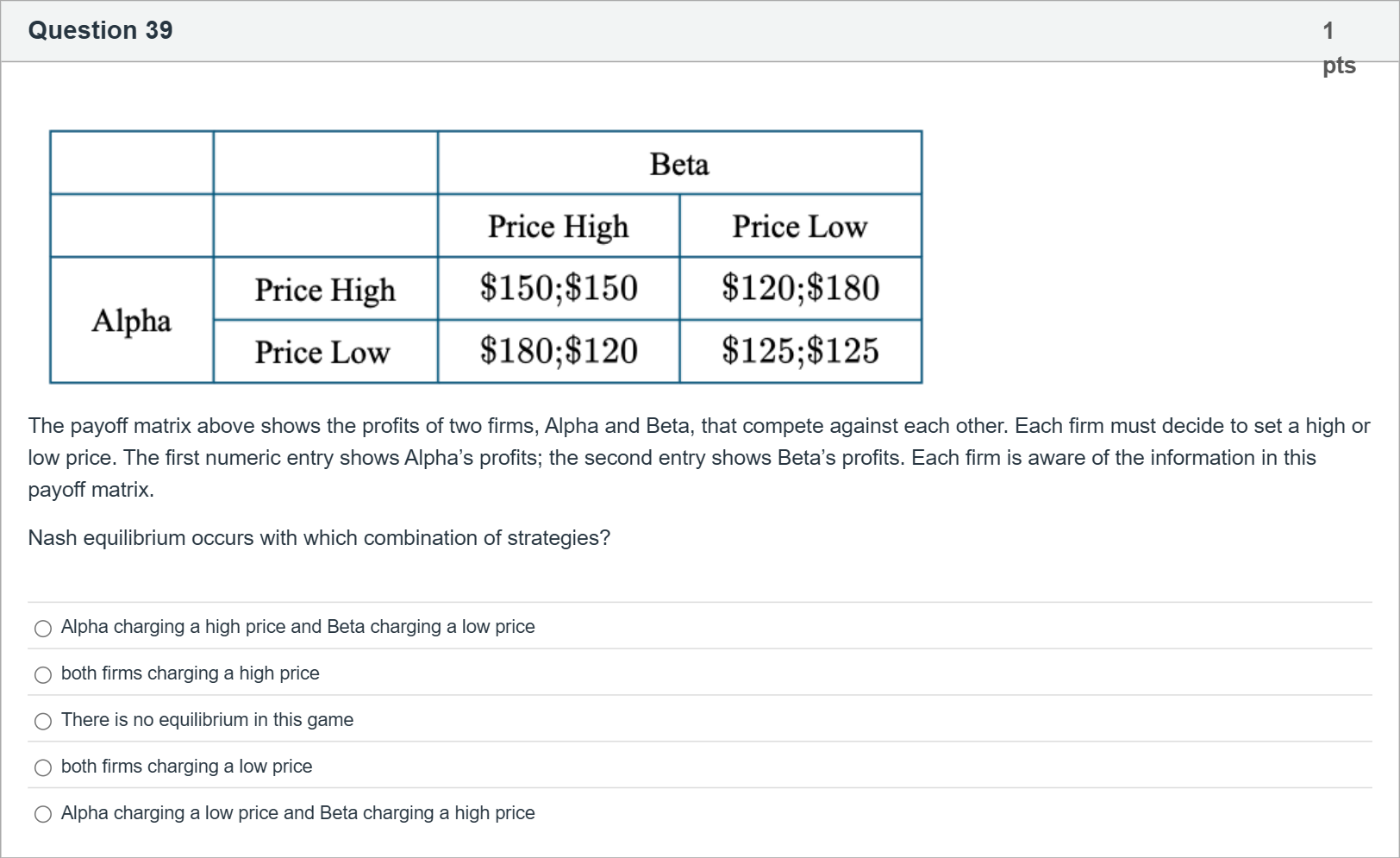
Task: Click the $180;$120 payoff cell
Action: [559, 351]
